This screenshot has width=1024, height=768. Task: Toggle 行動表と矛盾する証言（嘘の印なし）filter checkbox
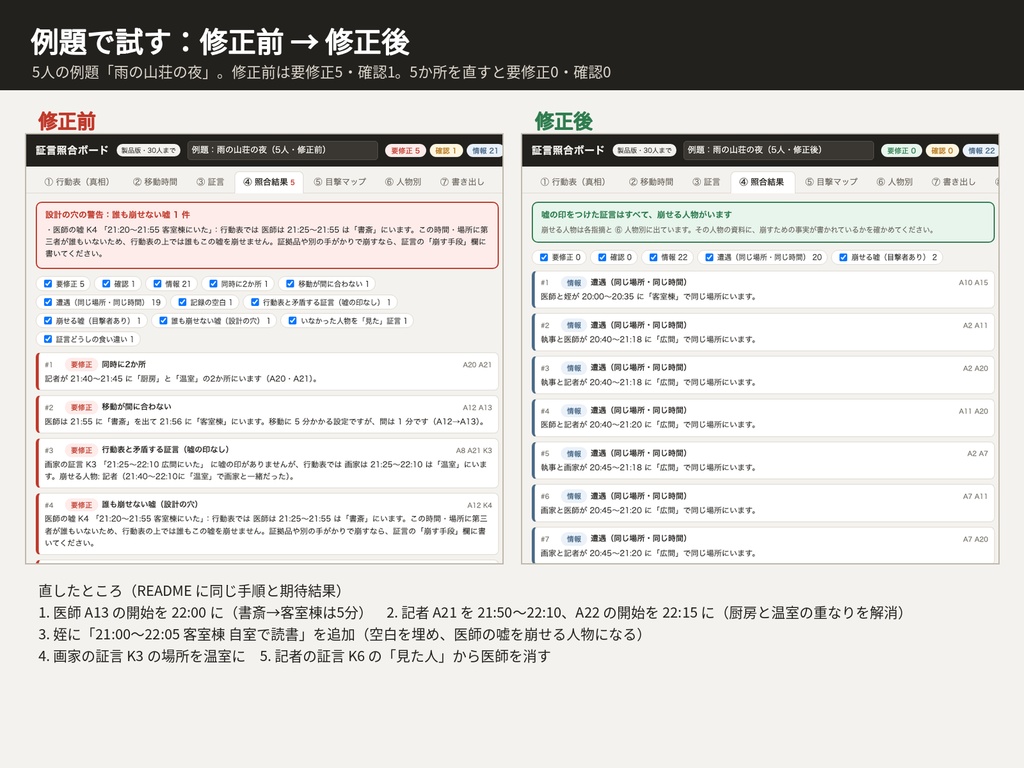[x=255, y=302]
